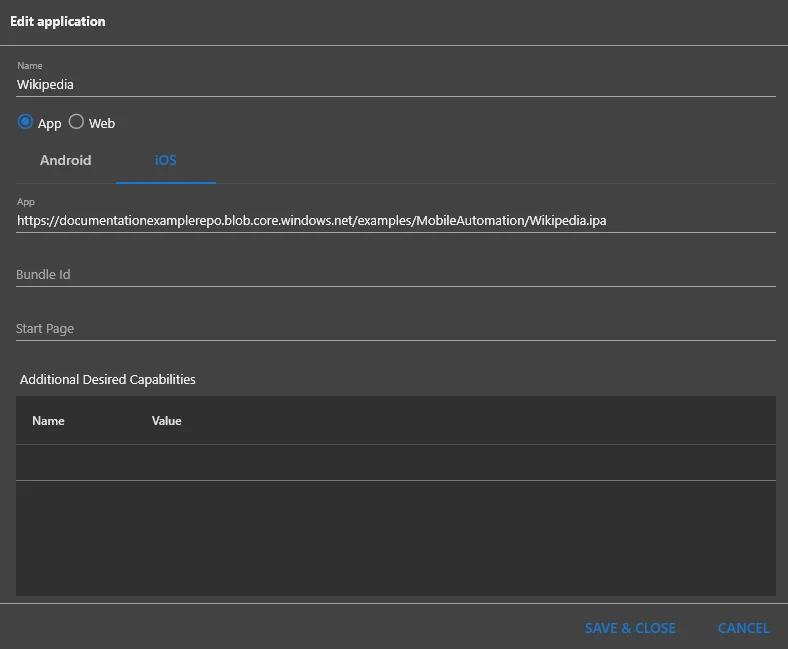Focus the Start Page input field
Viewport: 788px width, 649px height.
click(395, 328)
